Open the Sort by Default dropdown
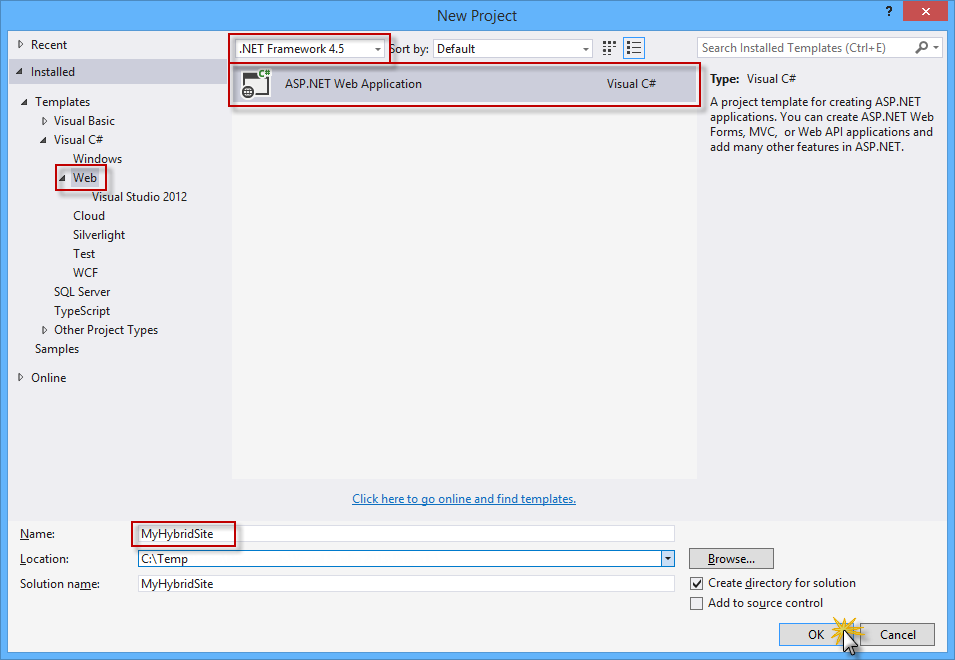Screen dimensions: 955x660 pyautogui.click(x=583, y=47)
